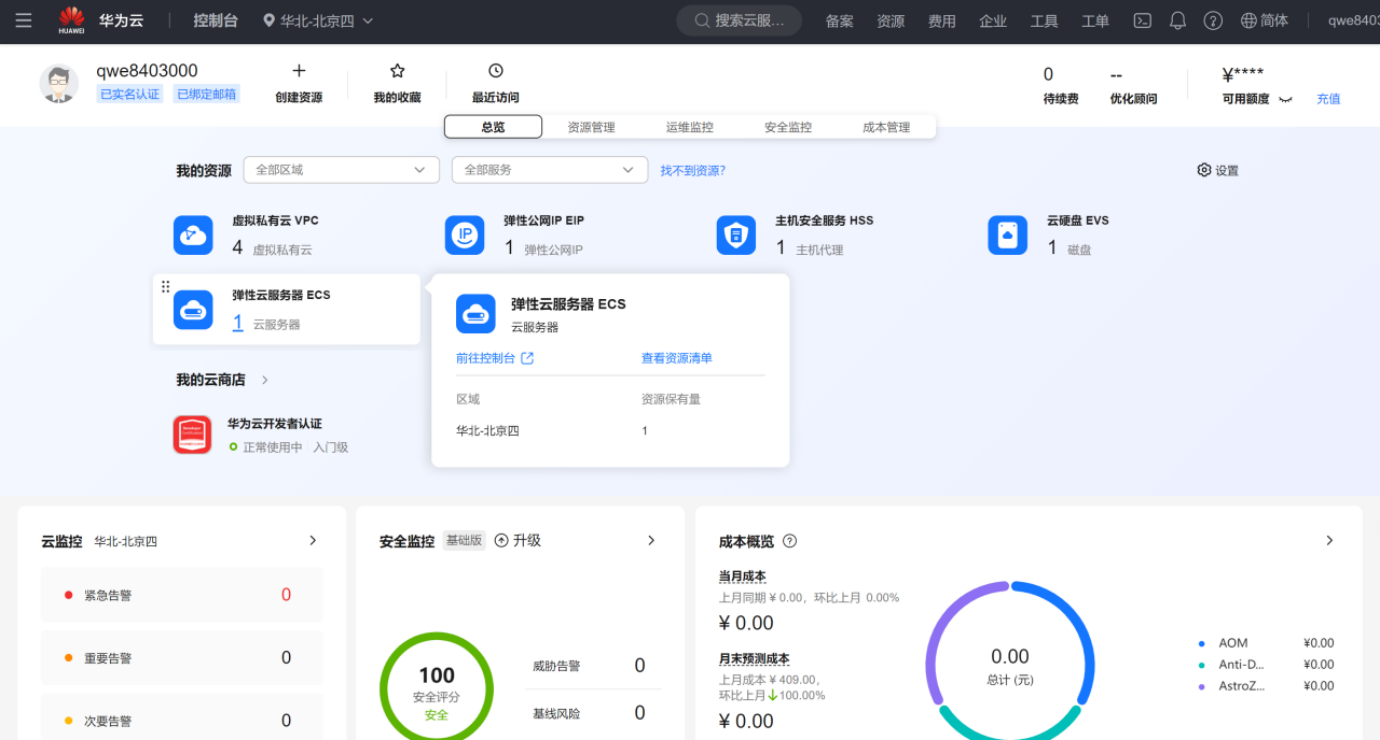This screenshot has width=1380, height=740.
Task: Open the 弹性公网IP EIP icon
Action: (x=465, y=235)
